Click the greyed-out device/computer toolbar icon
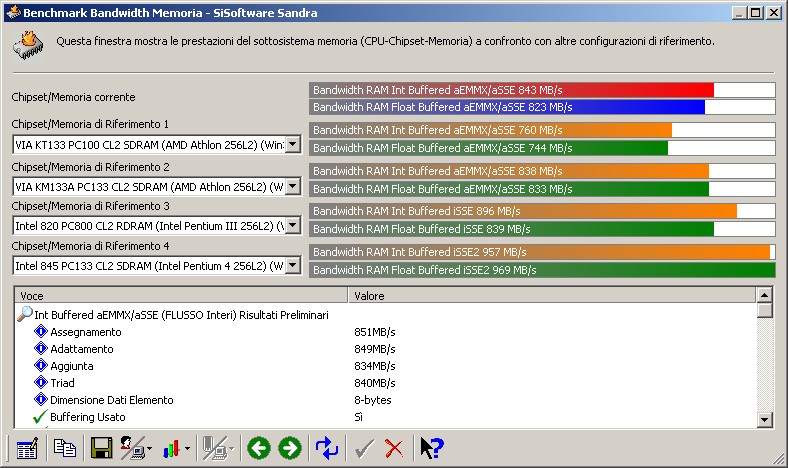The width and height of the screenshot is (788, 468). coord(215,448)
